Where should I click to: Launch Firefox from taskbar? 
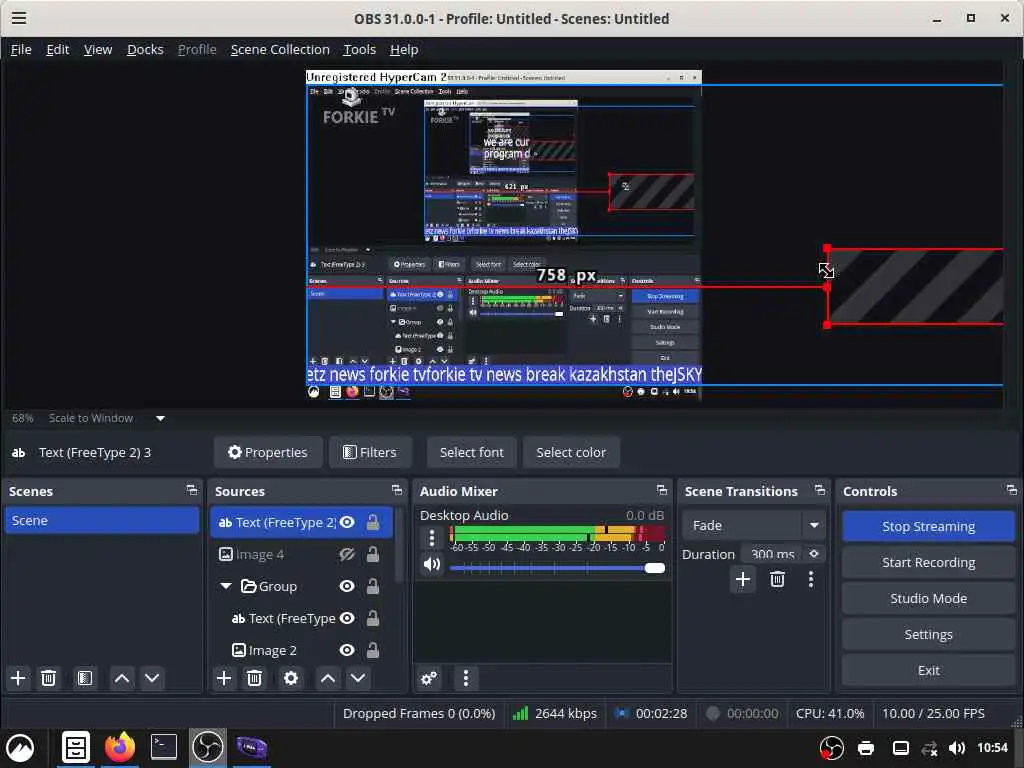point(120,746)
